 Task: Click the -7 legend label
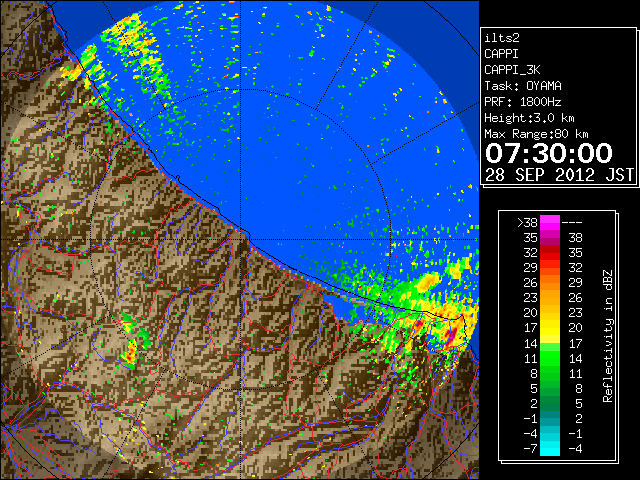(530, 449)
